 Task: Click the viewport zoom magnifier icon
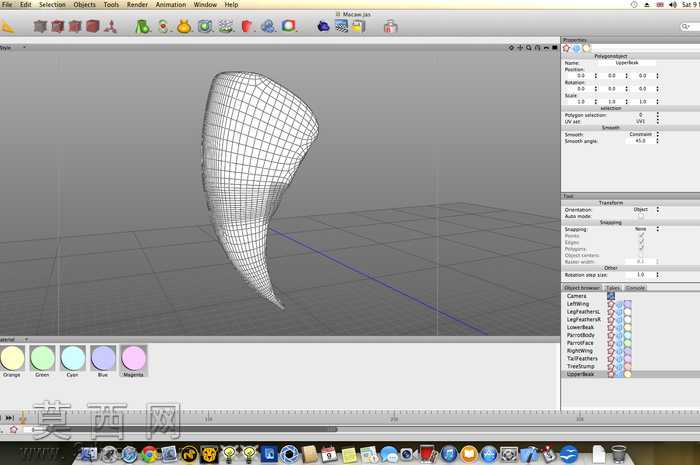pos(529,48)
